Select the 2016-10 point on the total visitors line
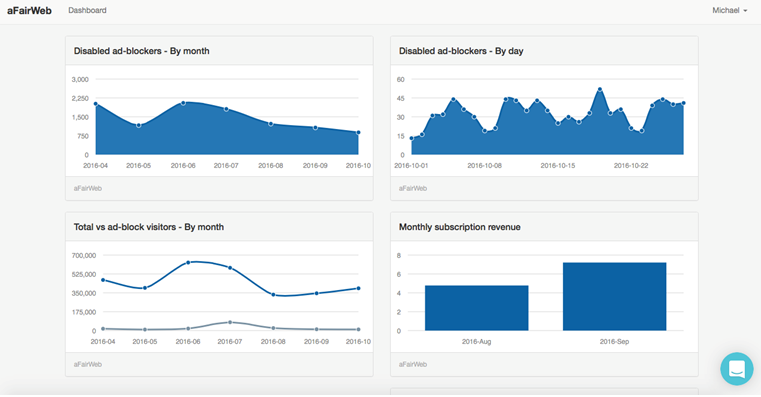 click(x=359, y=288)
